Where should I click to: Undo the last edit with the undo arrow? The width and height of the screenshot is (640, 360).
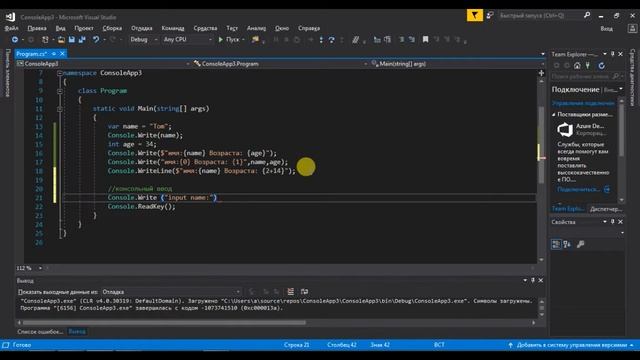[96, 40]
